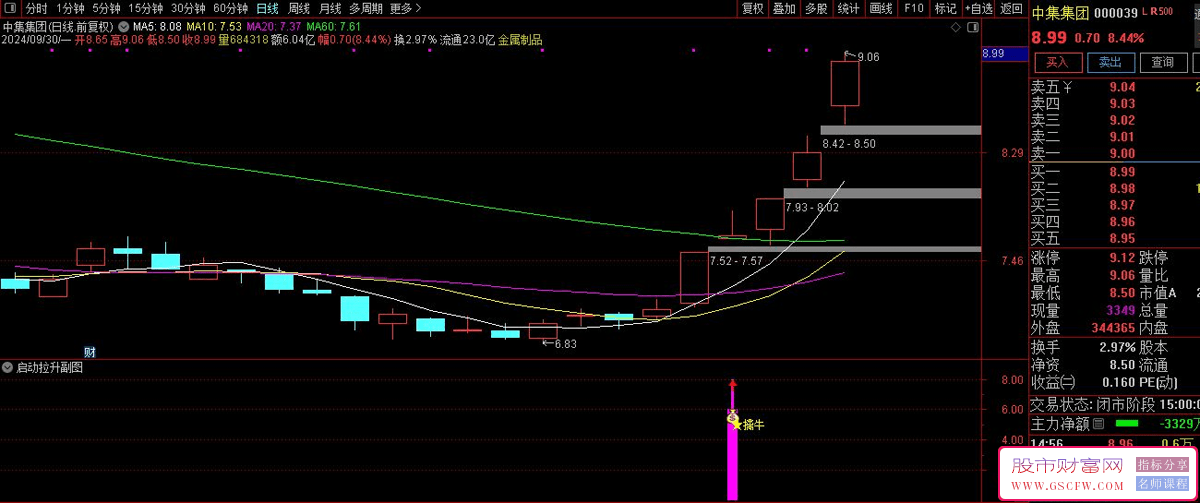Click the MA60: 7.61 indicator label
This screenshot has height=503, width=1200.
coord(334,26)
